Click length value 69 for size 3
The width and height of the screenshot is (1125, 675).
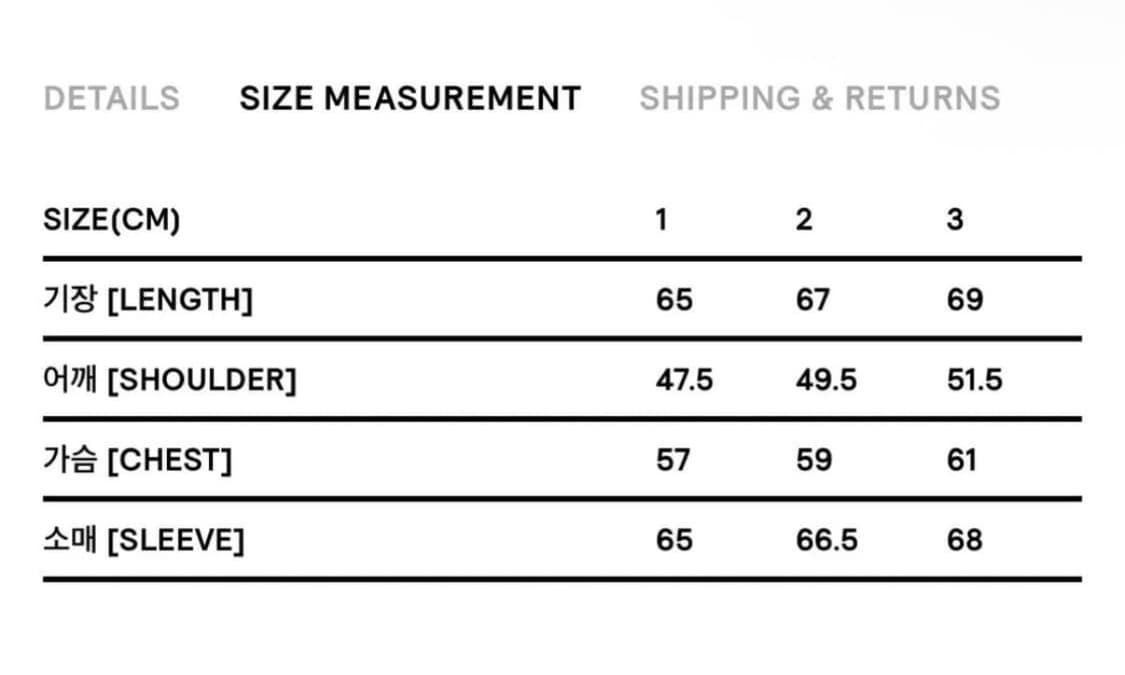pyautogui.click(x=965, y=300)
